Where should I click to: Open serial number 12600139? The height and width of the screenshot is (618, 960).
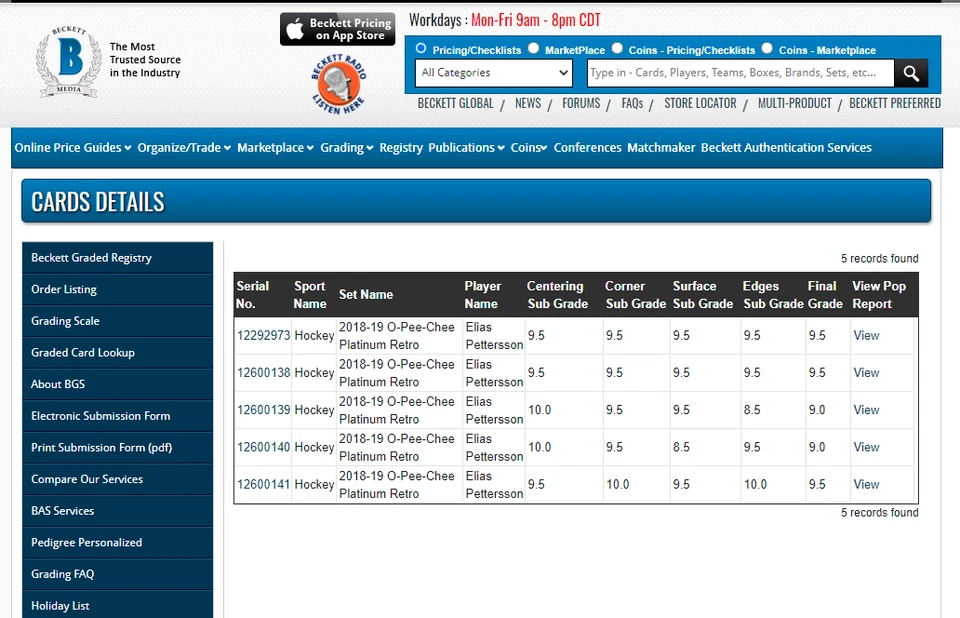(x=263, y=410)
